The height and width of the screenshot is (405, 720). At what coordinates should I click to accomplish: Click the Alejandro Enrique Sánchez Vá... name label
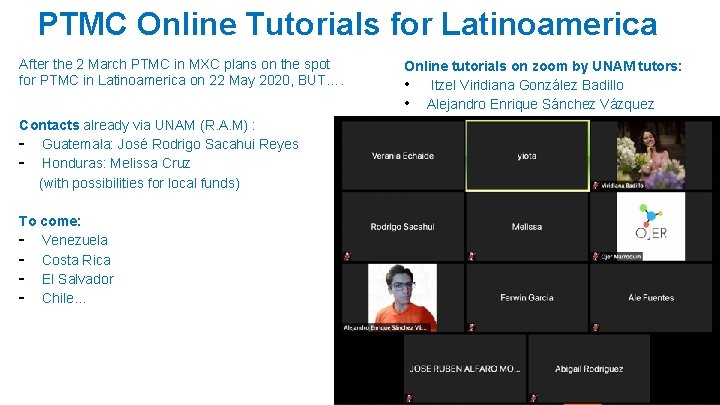(x=385, y=327)
